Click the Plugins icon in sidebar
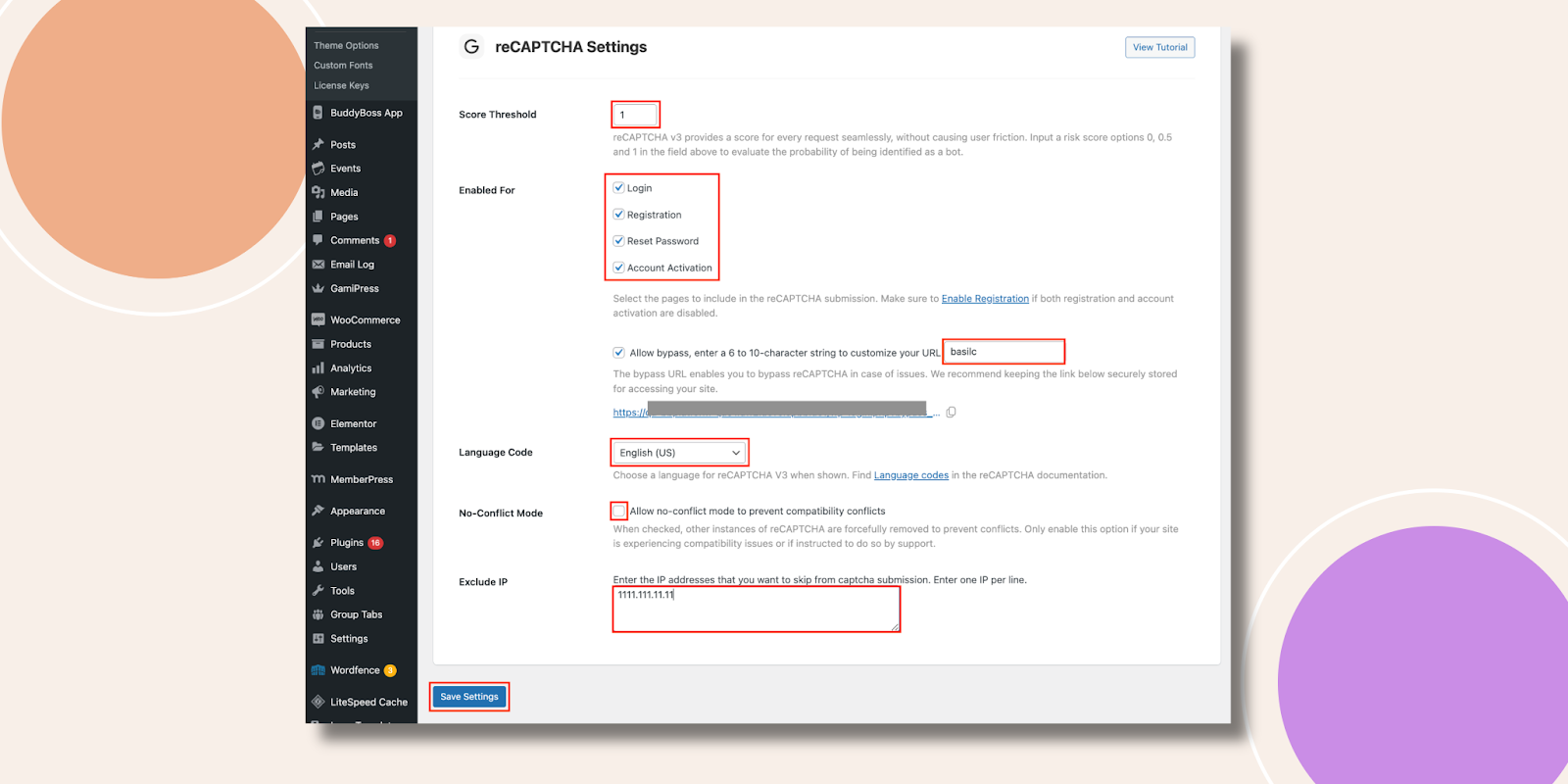 point(318,542)
